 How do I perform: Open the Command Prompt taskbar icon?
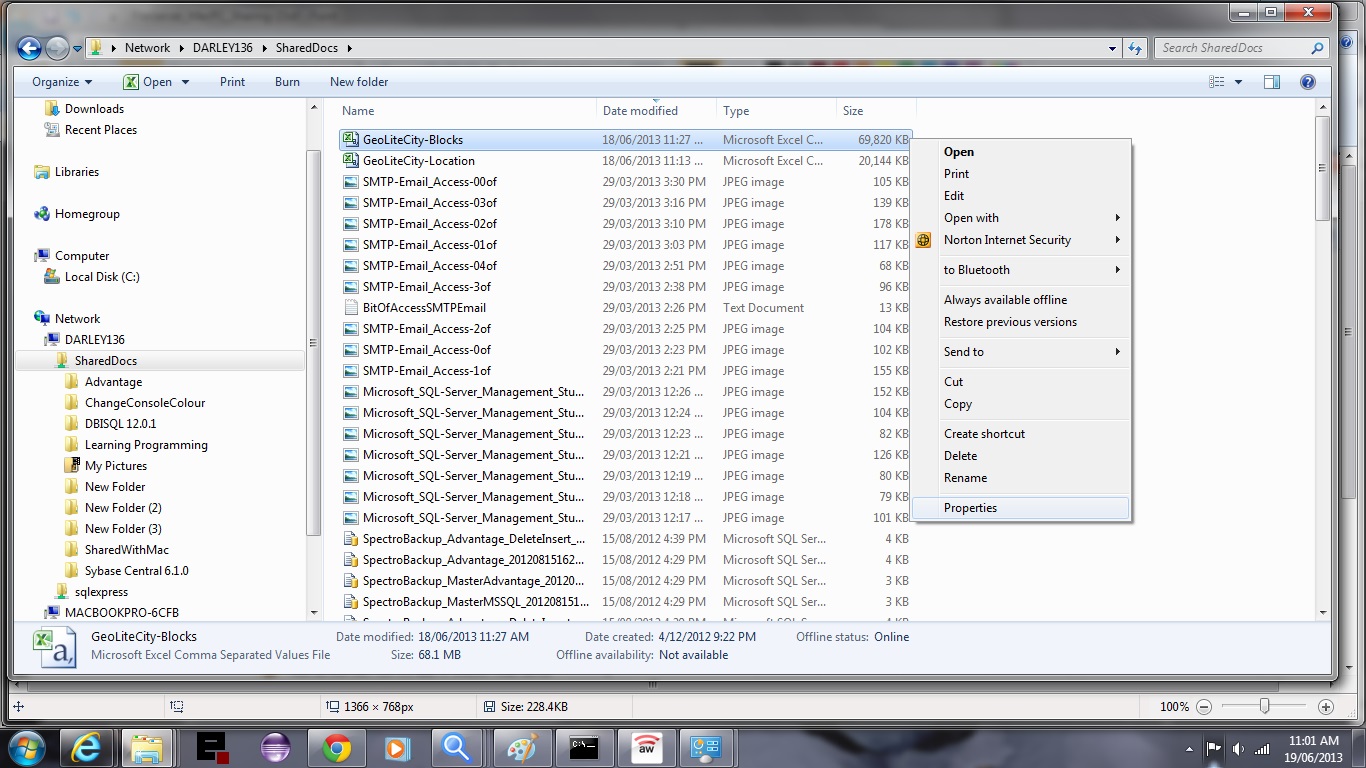pyautogui.click(x=584, y=747)
